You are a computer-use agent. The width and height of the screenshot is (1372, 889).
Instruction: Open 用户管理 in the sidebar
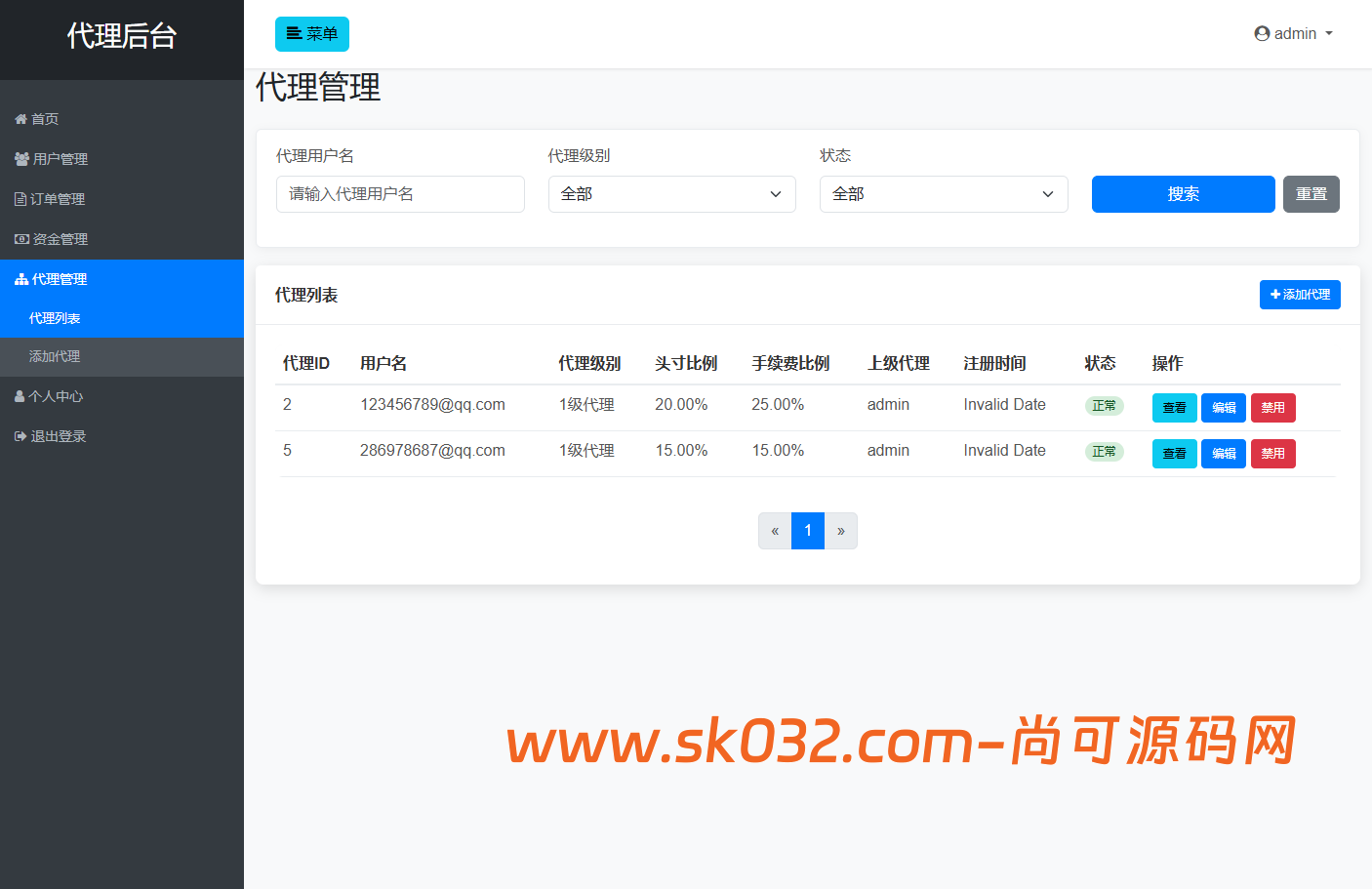coord(122,159)
